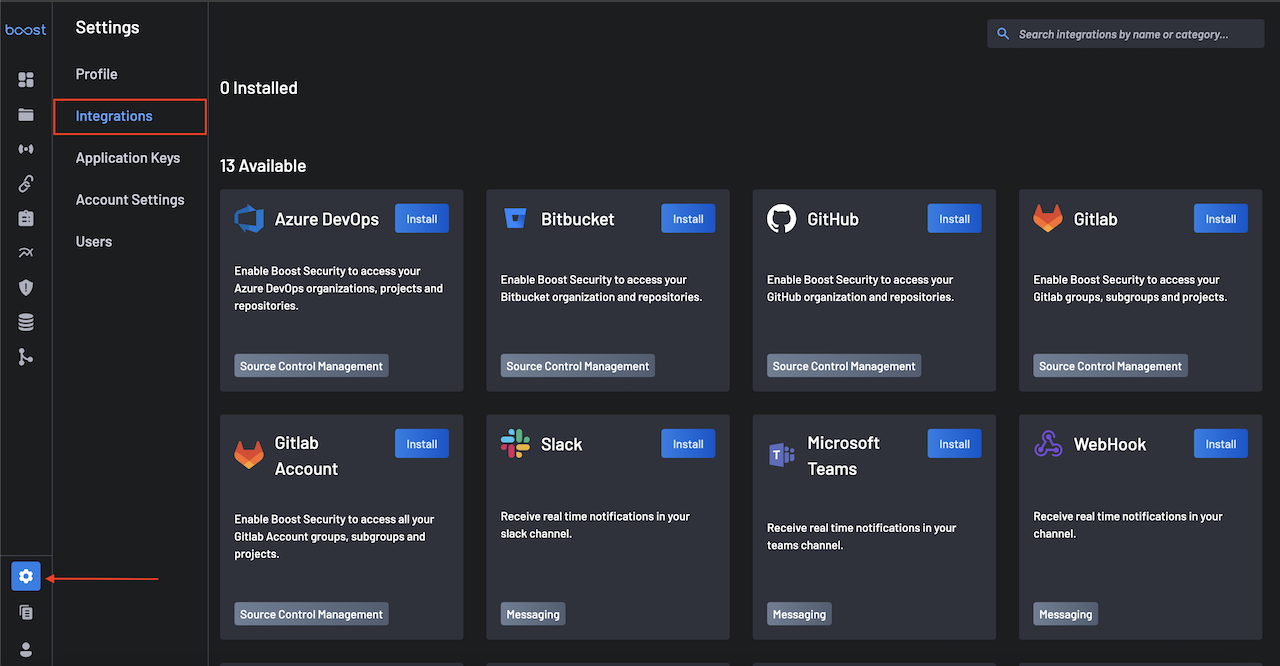
Task: Install the Azure DevOps integration
Action: (x=422, y=219)
